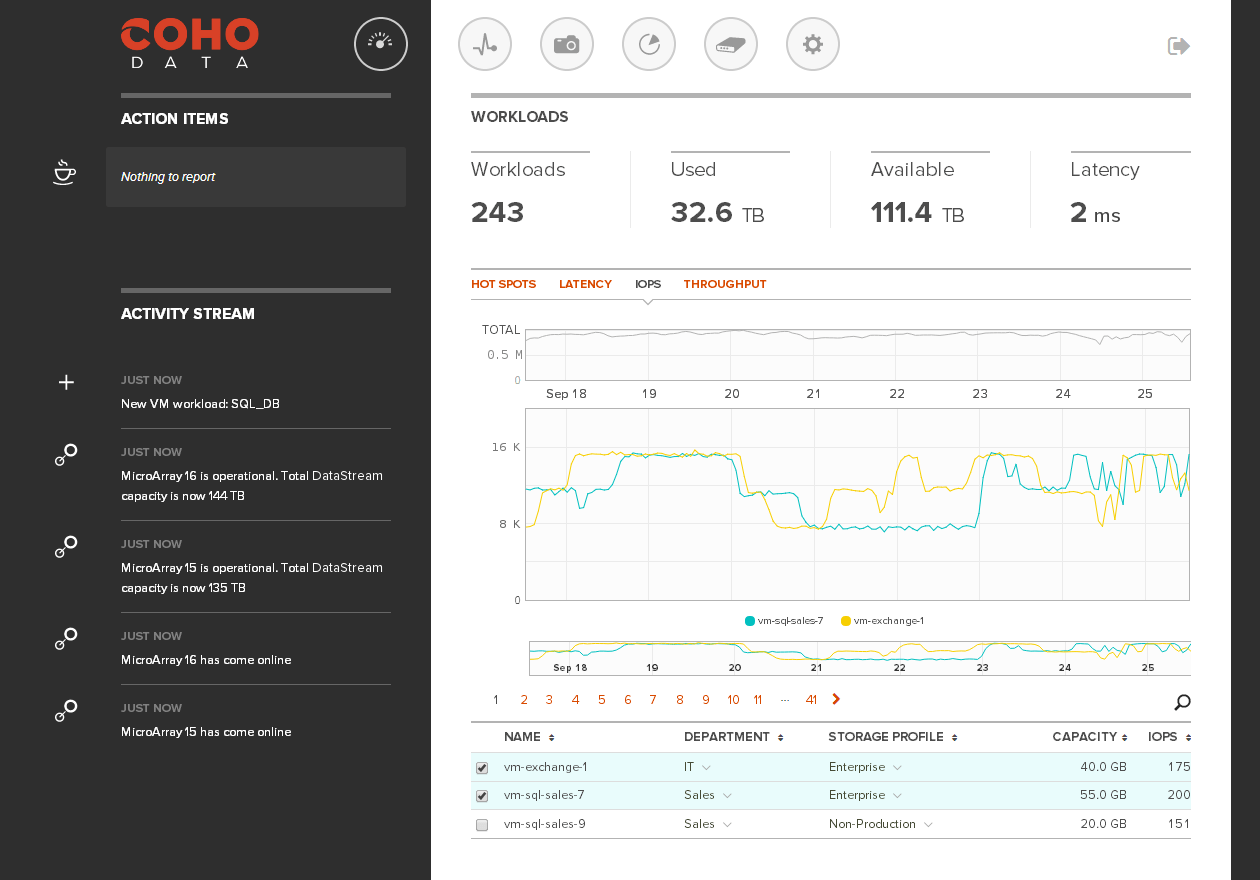Click the storage hardware device icon
The image size is (1260, 880).
pyautogui.click(x=731, y=44)
